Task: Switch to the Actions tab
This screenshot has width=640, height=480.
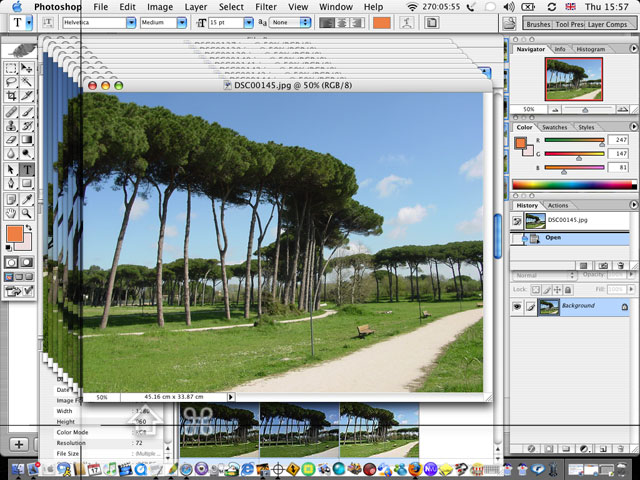Action: click(558, 205)
